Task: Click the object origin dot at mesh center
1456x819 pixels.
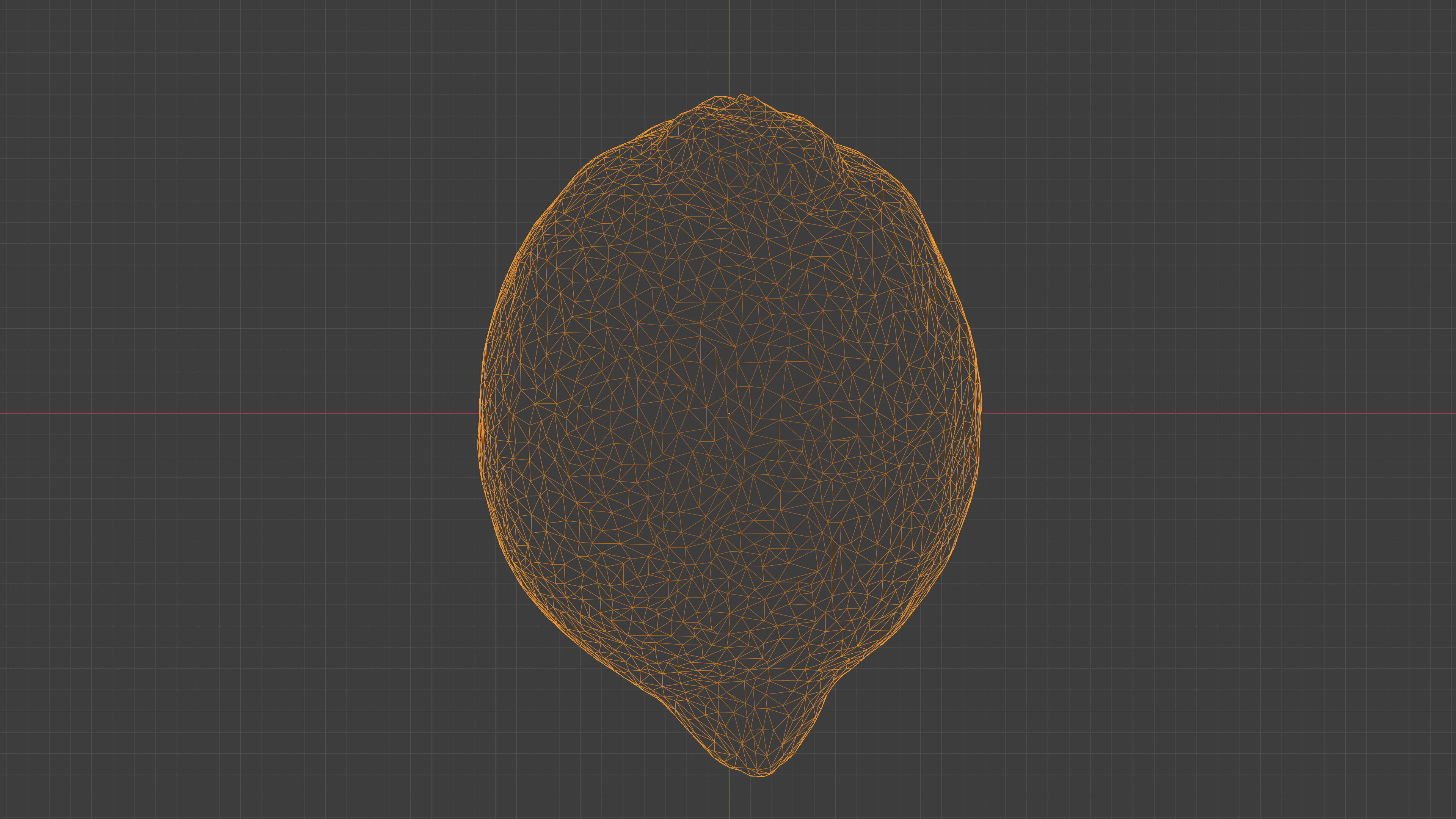Action: 728,414
